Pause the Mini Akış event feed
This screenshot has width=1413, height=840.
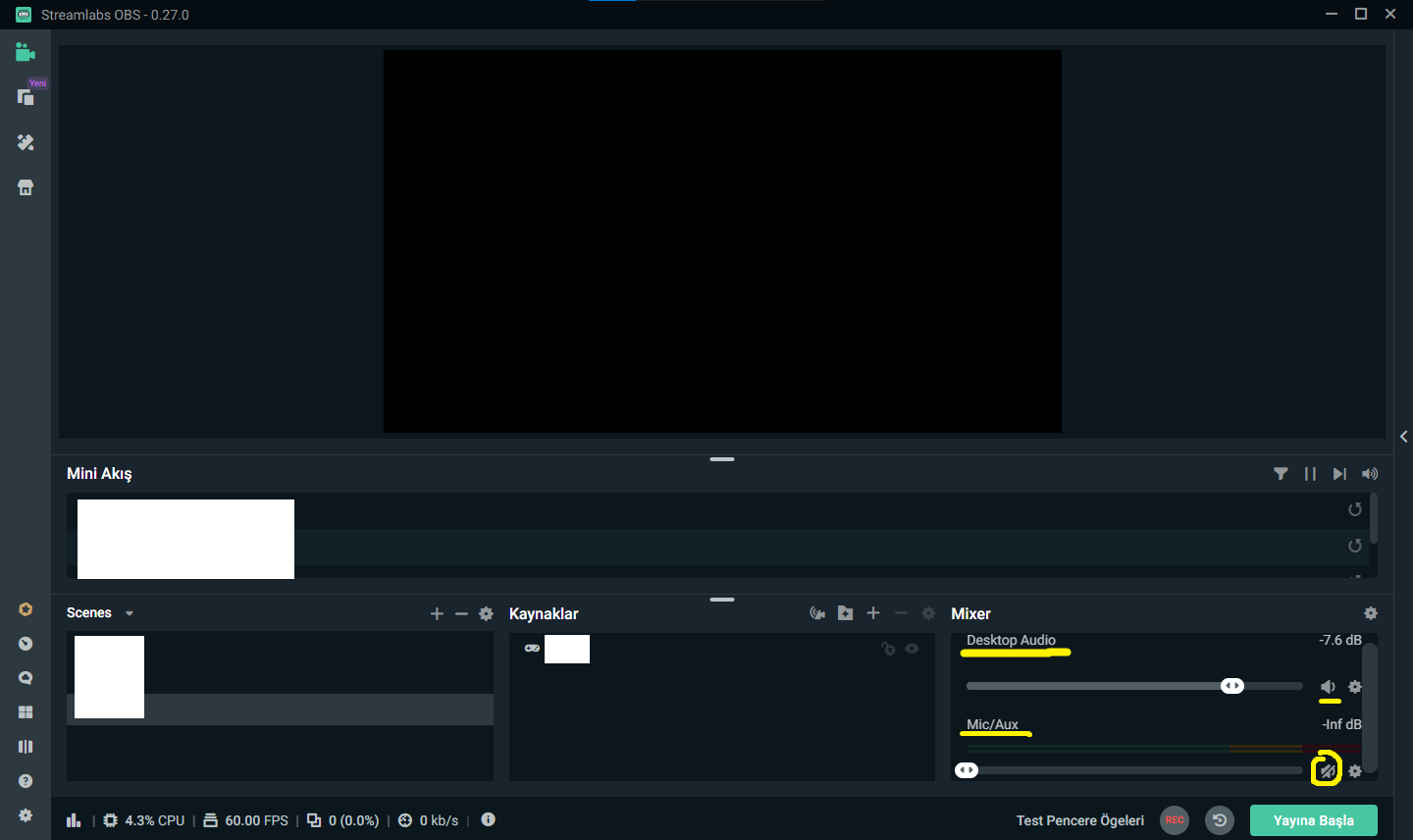[x=1310, y=473]
